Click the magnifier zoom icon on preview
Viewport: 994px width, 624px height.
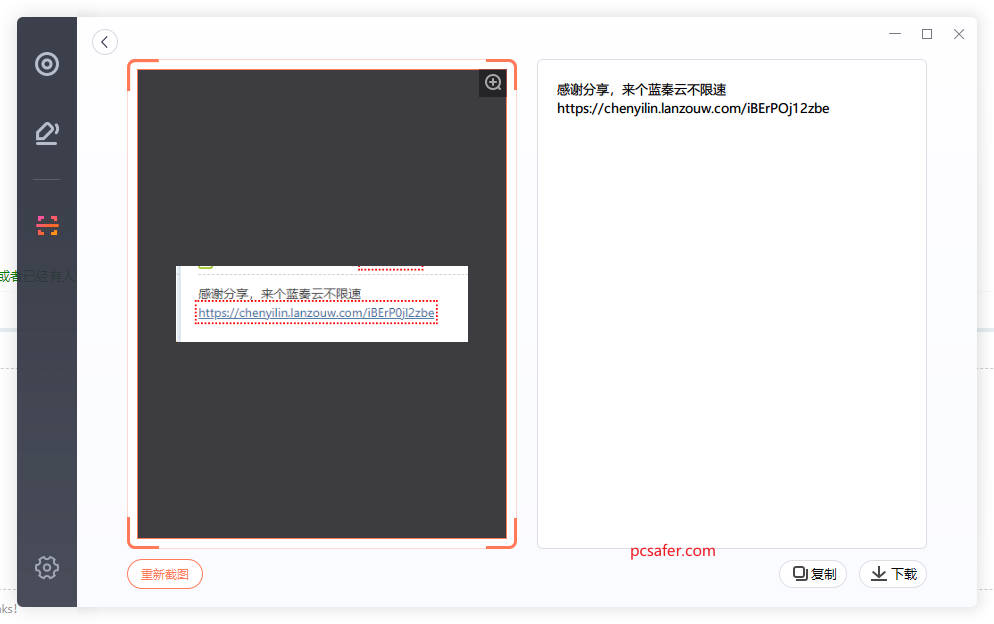click(x=493, y=83)
